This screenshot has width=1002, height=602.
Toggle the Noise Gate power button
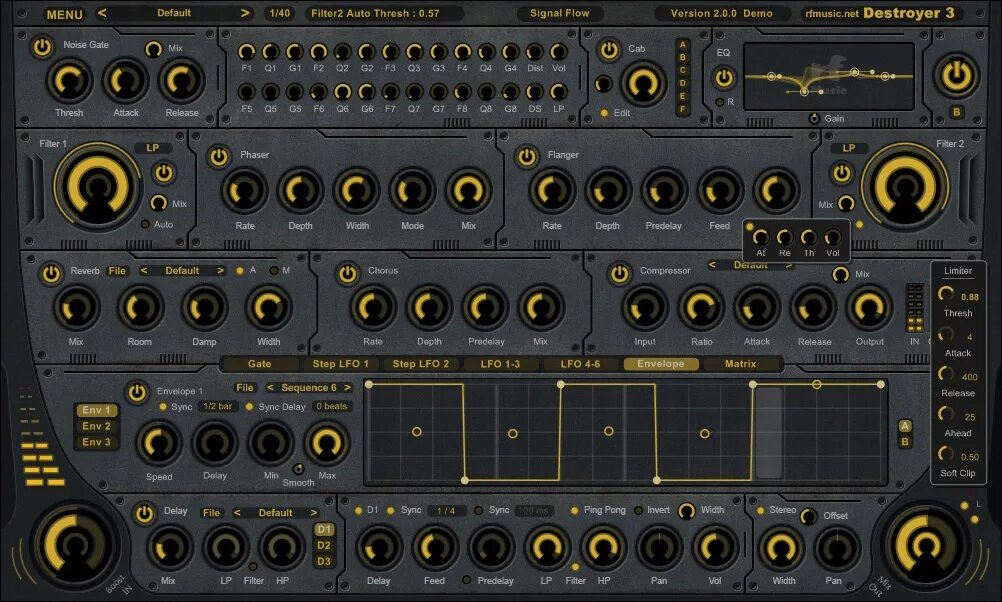(x=42, y=47)
